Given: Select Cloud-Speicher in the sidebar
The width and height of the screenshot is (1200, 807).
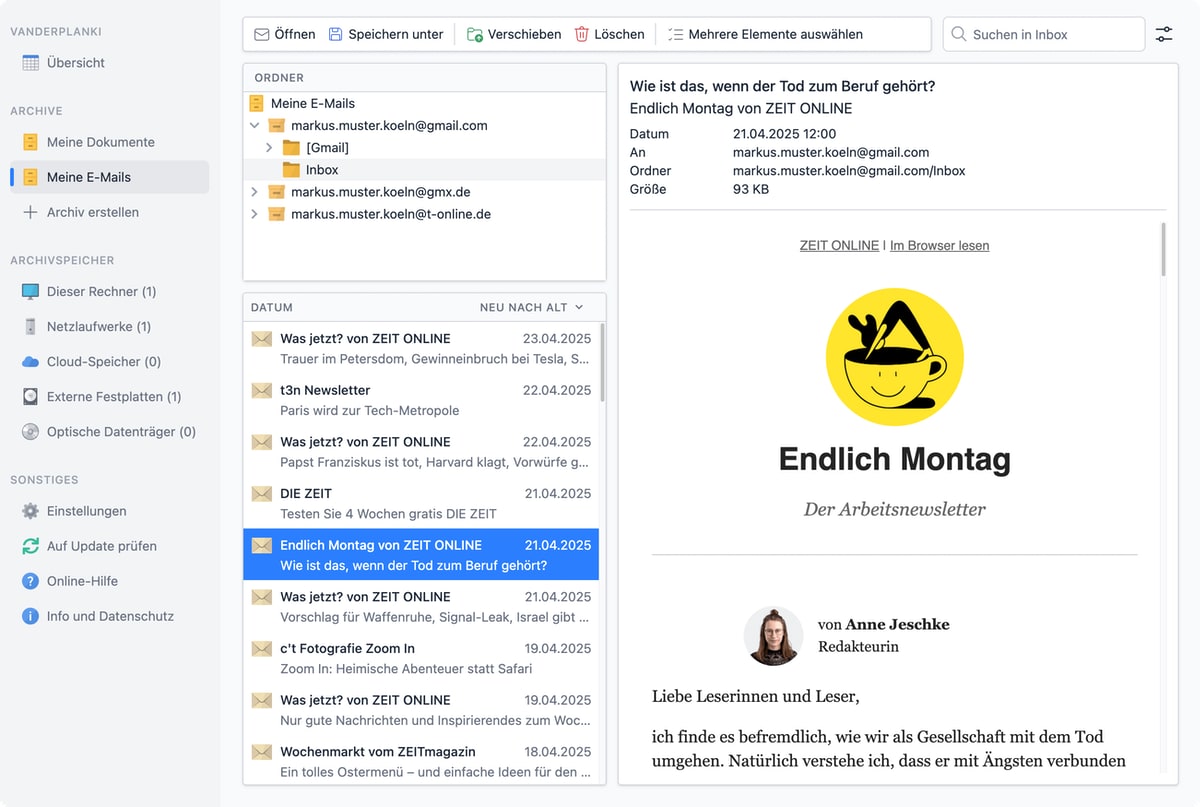Looking at the screenshot, I should click(x=103, y=362).
